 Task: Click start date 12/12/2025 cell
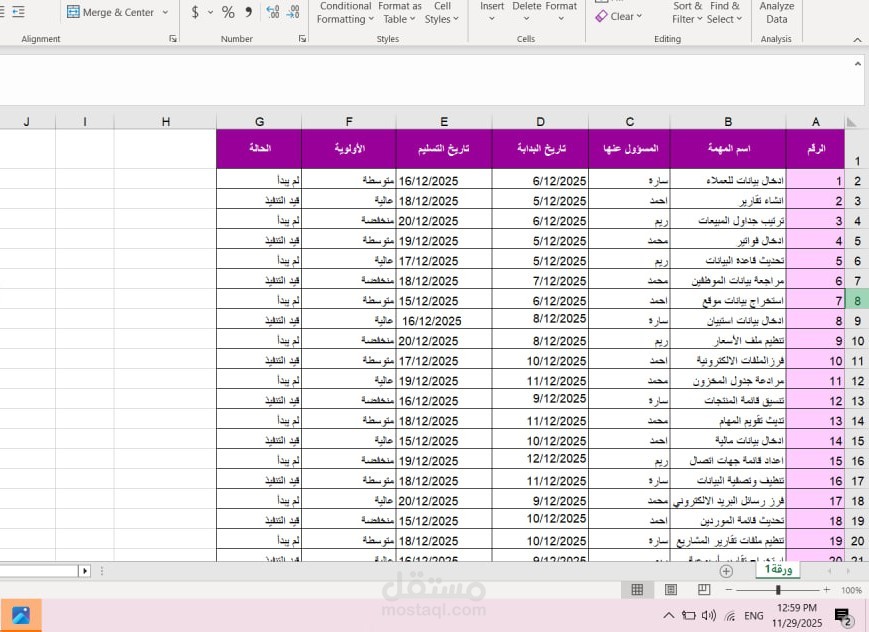pos(540,460)
